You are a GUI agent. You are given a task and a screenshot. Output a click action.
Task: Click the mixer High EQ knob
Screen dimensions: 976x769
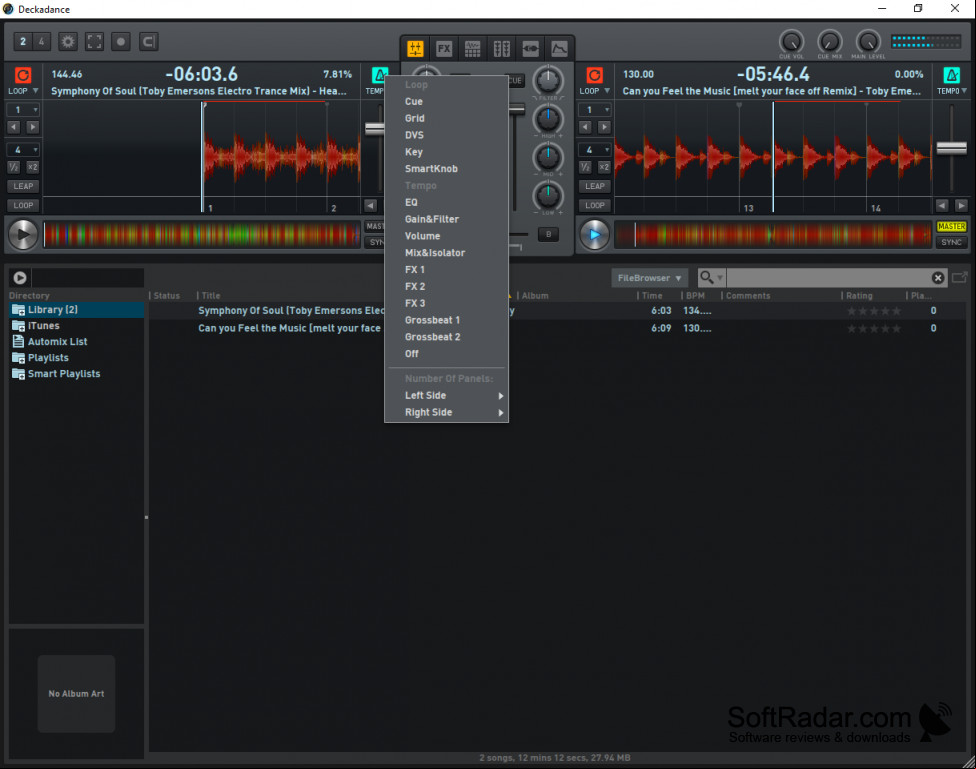click(548, 118)
